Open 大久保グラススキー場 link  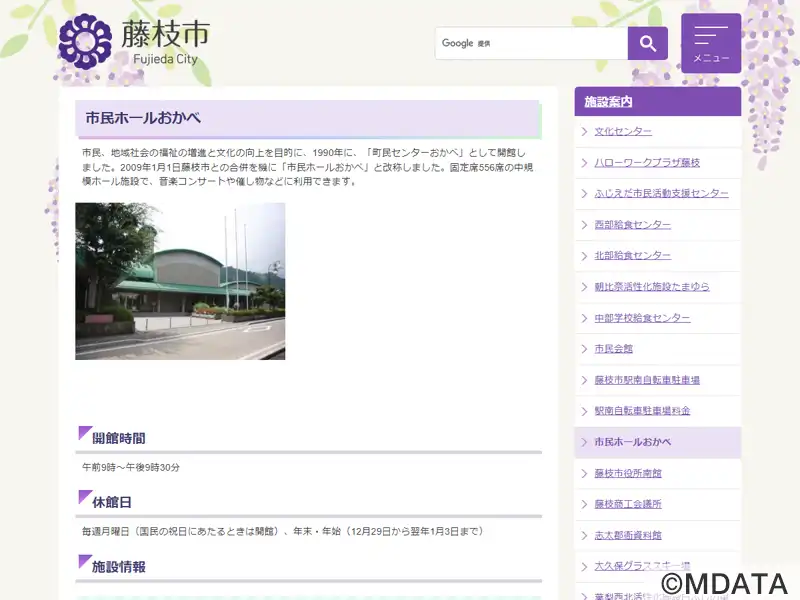point(642,566)
